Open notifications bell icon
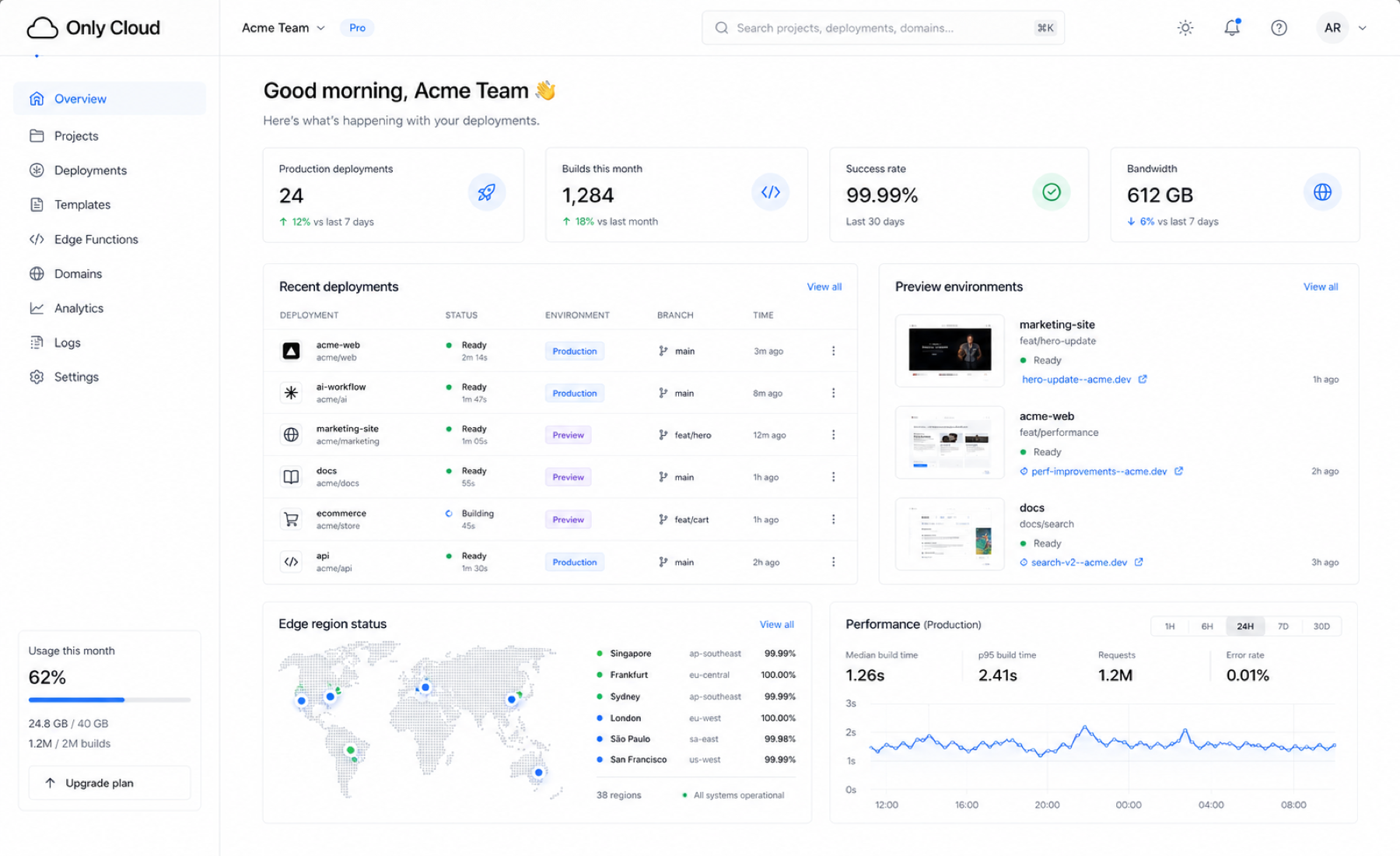Screen dimensions: 1400x856 (1232, 28)
